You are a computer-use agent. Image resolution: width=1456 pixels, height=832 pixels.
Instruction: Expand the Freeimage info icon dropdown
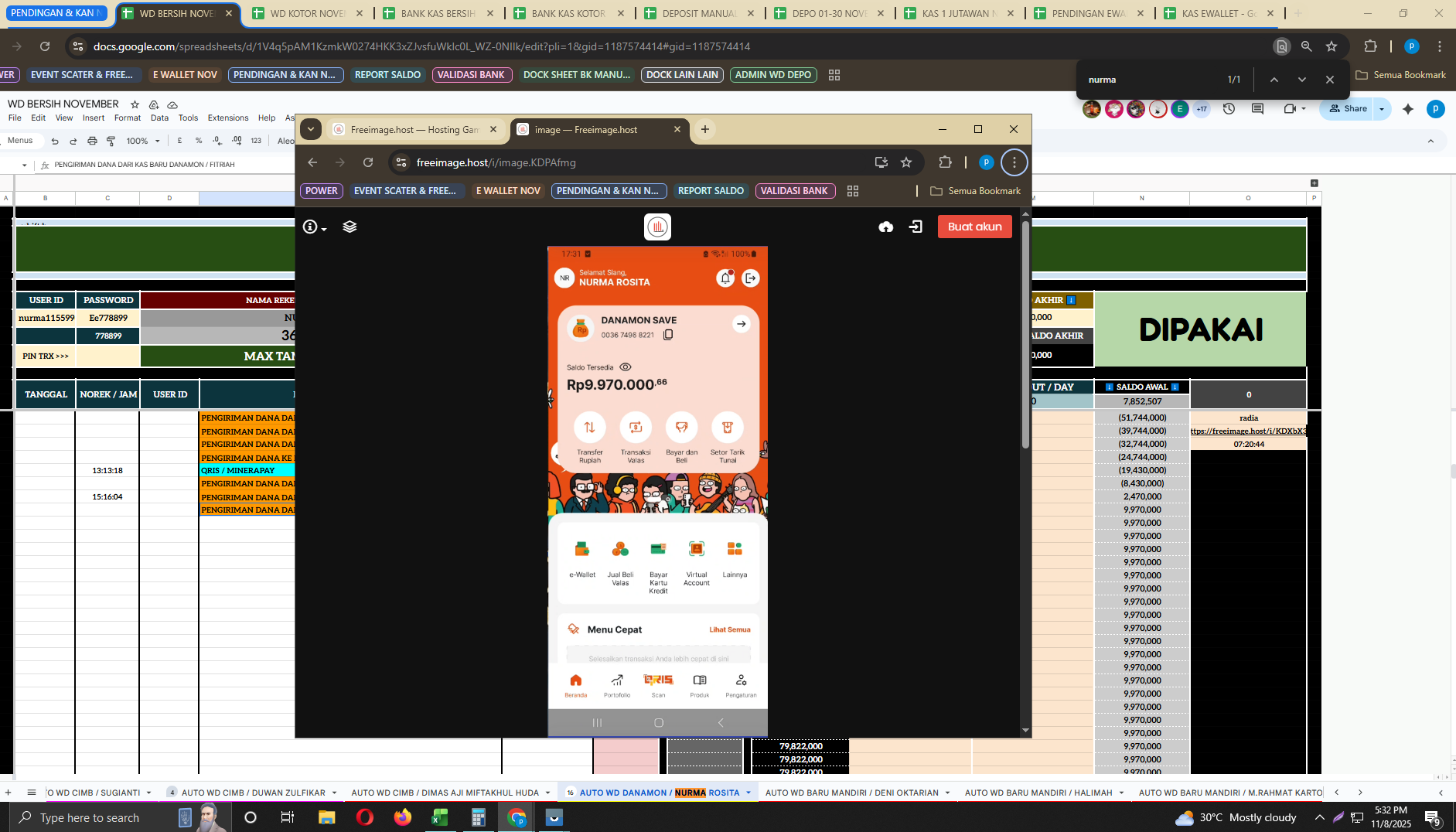click(x=315, y=227)
